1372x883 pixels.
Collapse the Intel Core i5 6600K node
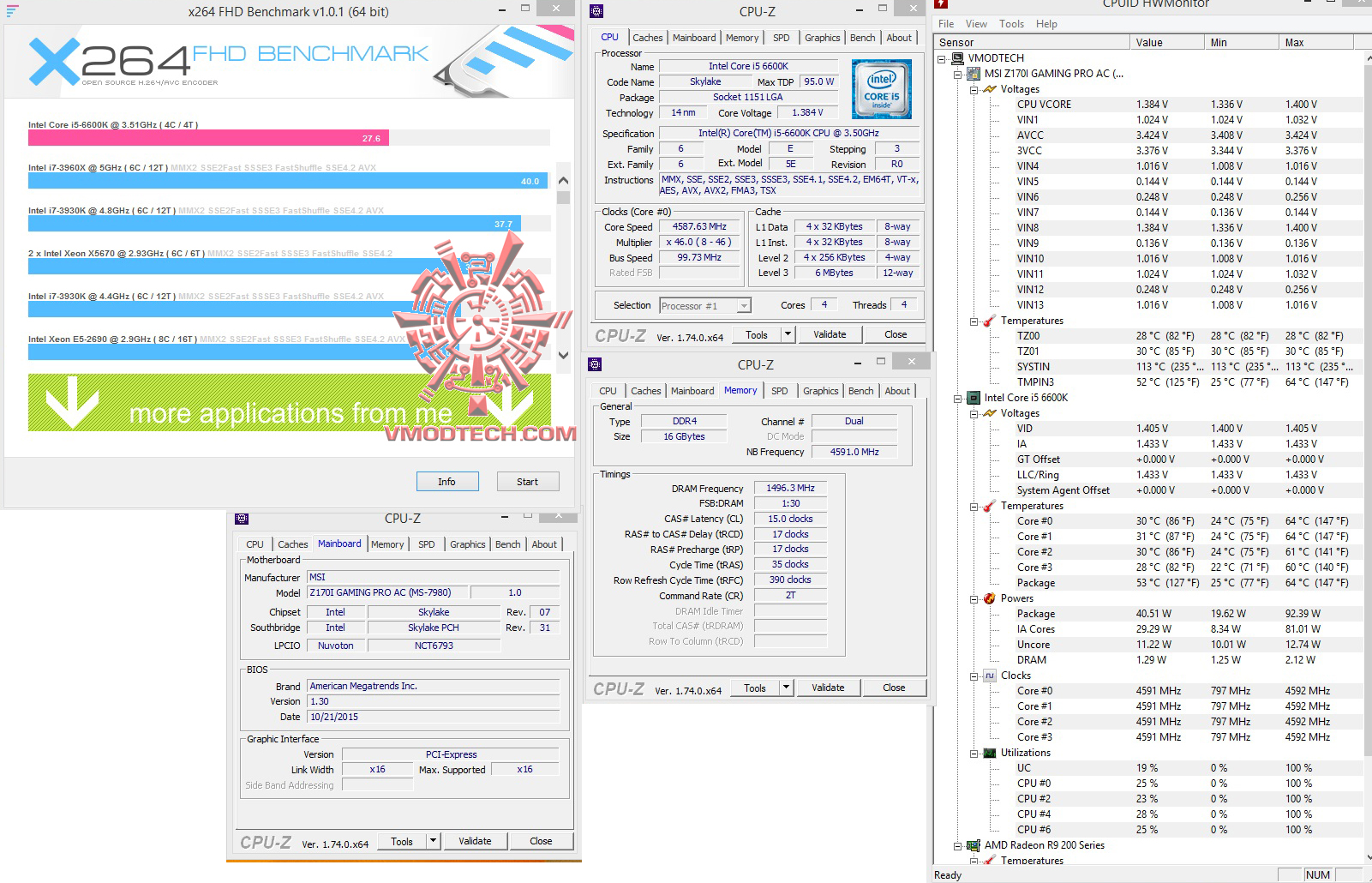tap(958, 399)
